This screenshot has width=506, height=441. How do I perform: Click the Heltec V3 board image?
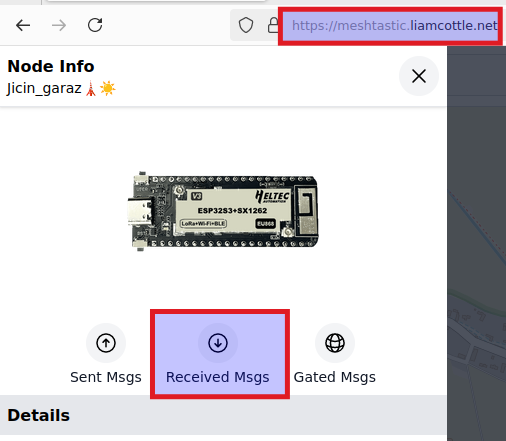point(223,211)
